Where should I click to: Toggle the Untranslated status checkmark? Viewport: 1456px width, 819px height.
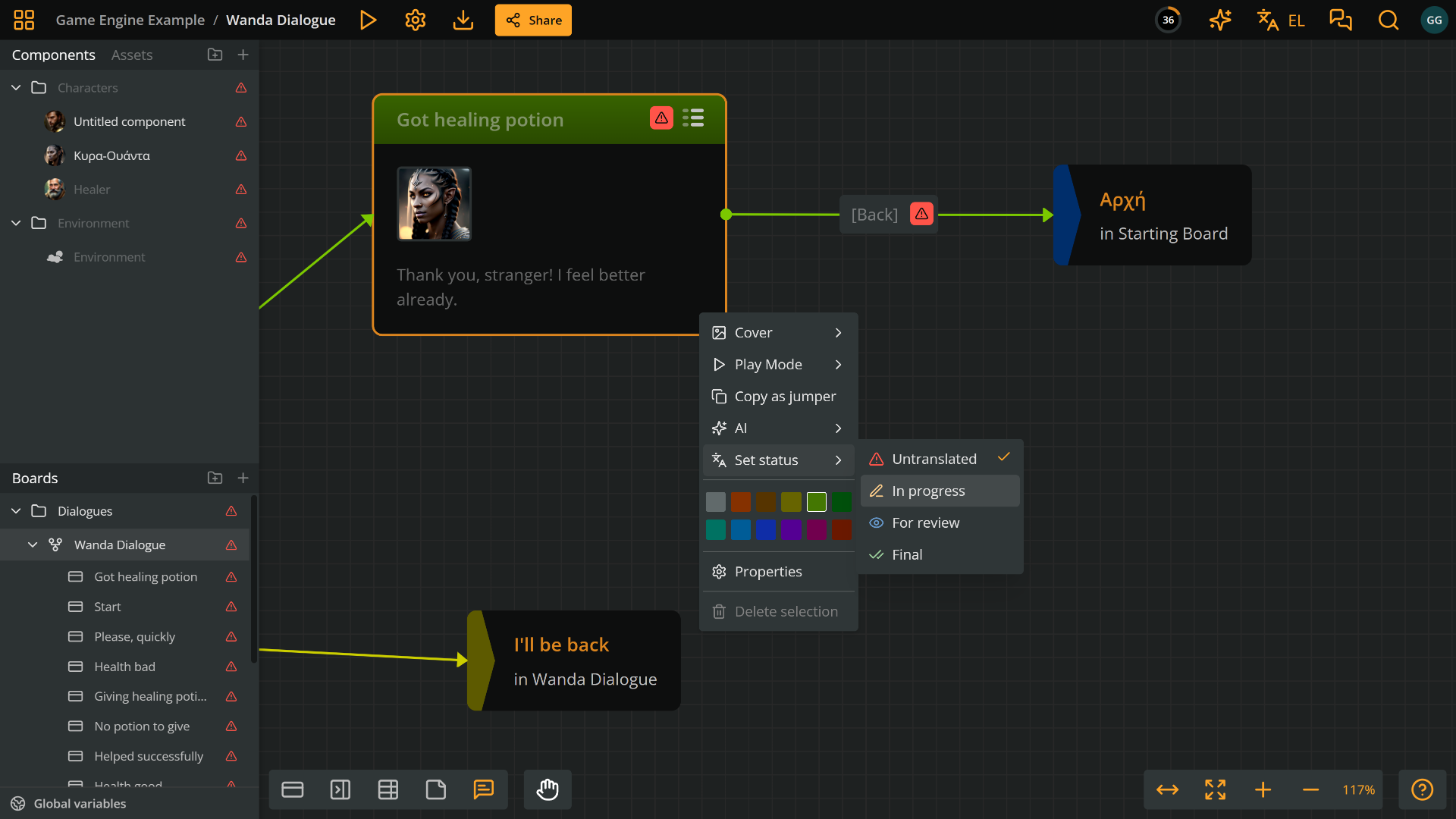(x=1003, y=457)
